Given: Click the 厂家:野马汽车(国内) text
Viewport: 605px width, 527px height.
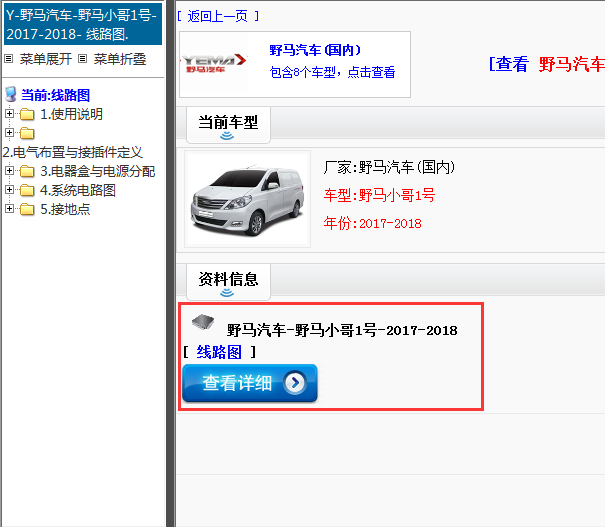Looking at the screenshot, I should coord(390,167).
